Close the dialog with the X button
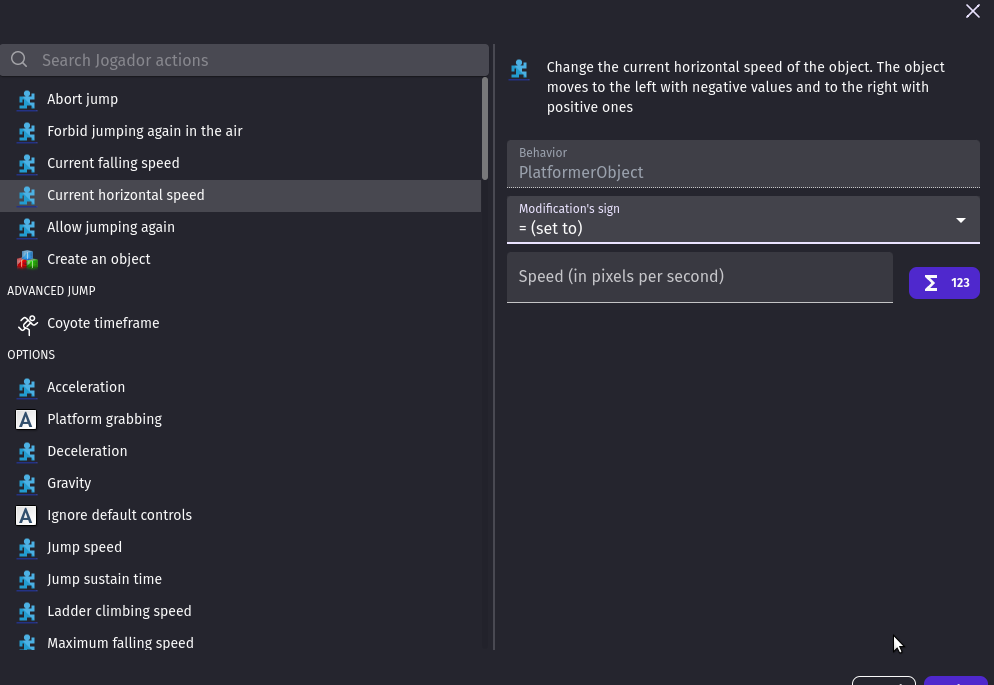The width and height of the screenshot is (994, 685). coord(972,11)
